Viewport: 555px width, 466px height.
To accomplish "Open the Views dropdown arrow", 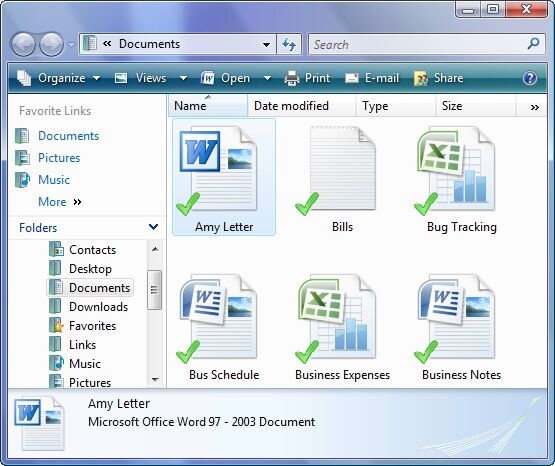I will coord(183,78).
